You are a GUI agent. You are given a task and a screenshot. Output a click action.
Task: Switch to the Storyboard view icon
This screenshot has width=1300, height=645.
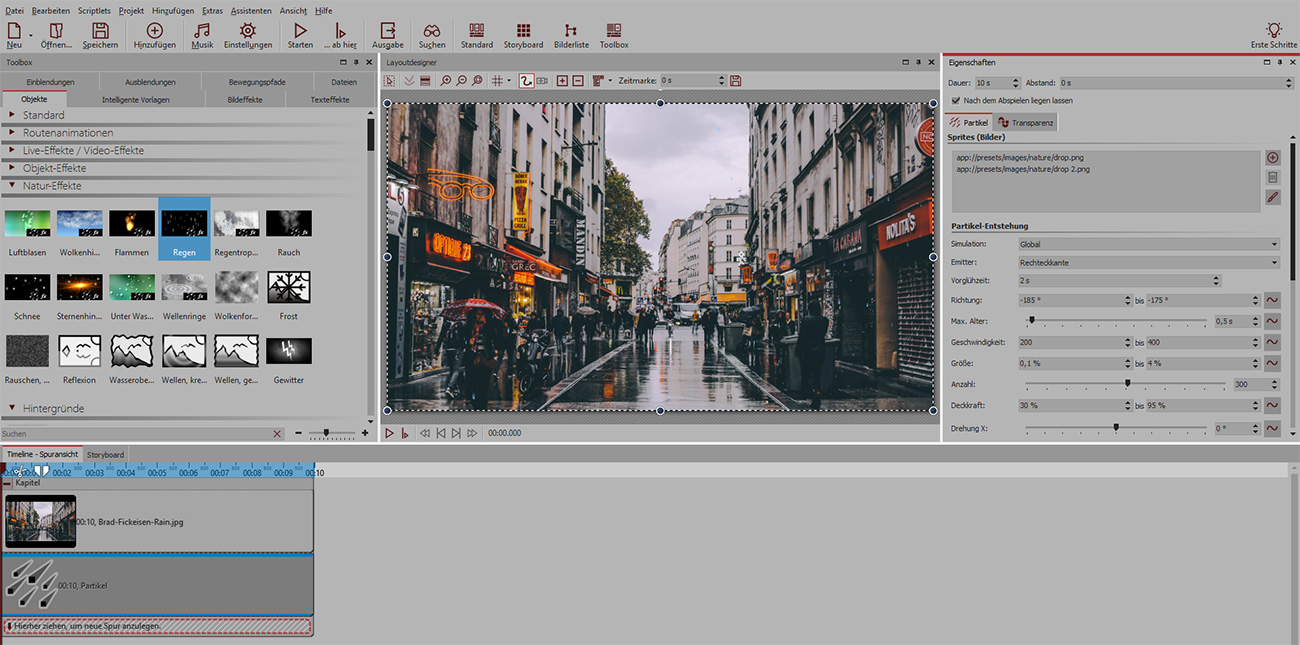tap(523, 32)
